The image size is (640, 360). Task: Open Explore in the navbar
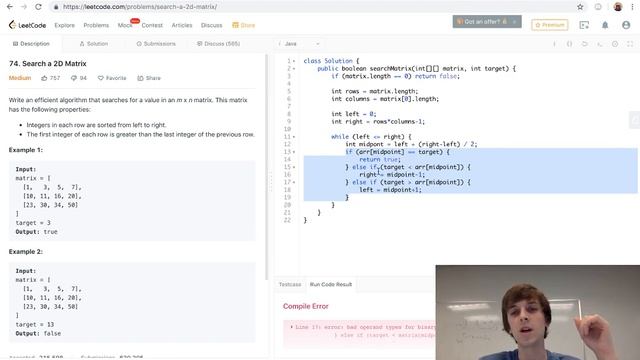64,25
